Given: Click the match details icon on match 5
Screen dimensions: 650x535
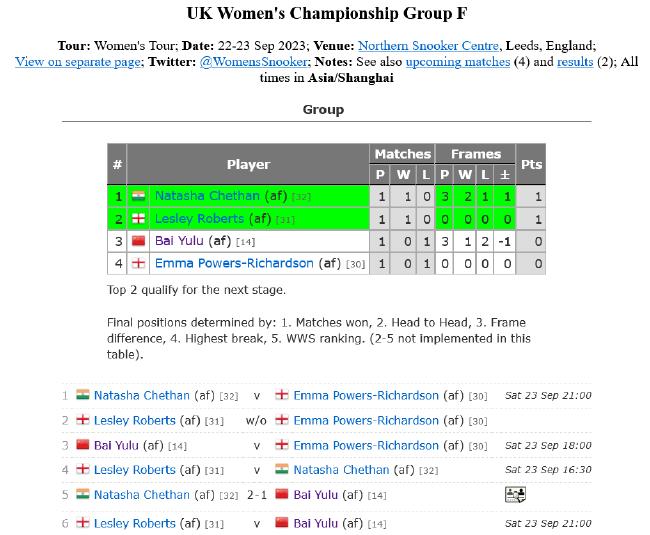Looking at the screenshot, I should click(x=515, y=494).
